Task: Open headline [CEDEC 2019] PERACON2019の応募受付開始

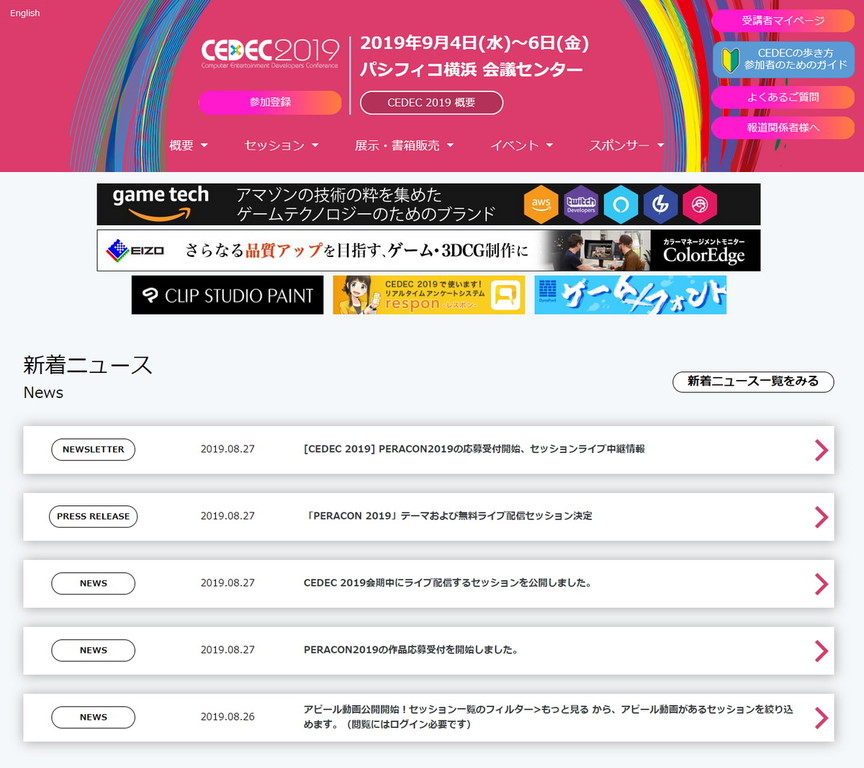Action: click(x=474, y=449)
